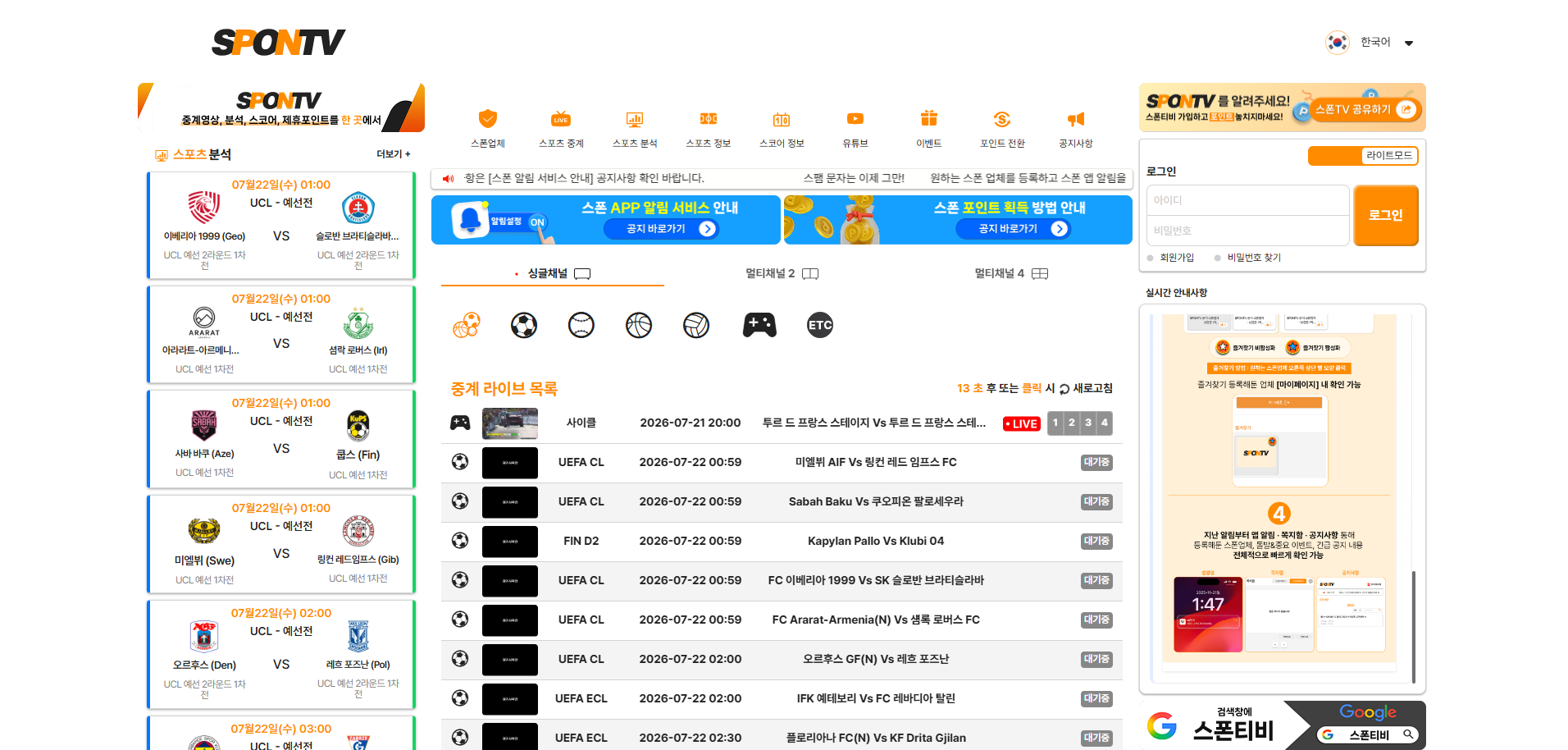Image resolution: width=1568 pixels, height=750 pixels.
Task: Open 공지 바로가기 on the APP 알림 banner
Action: click(661, 229)
